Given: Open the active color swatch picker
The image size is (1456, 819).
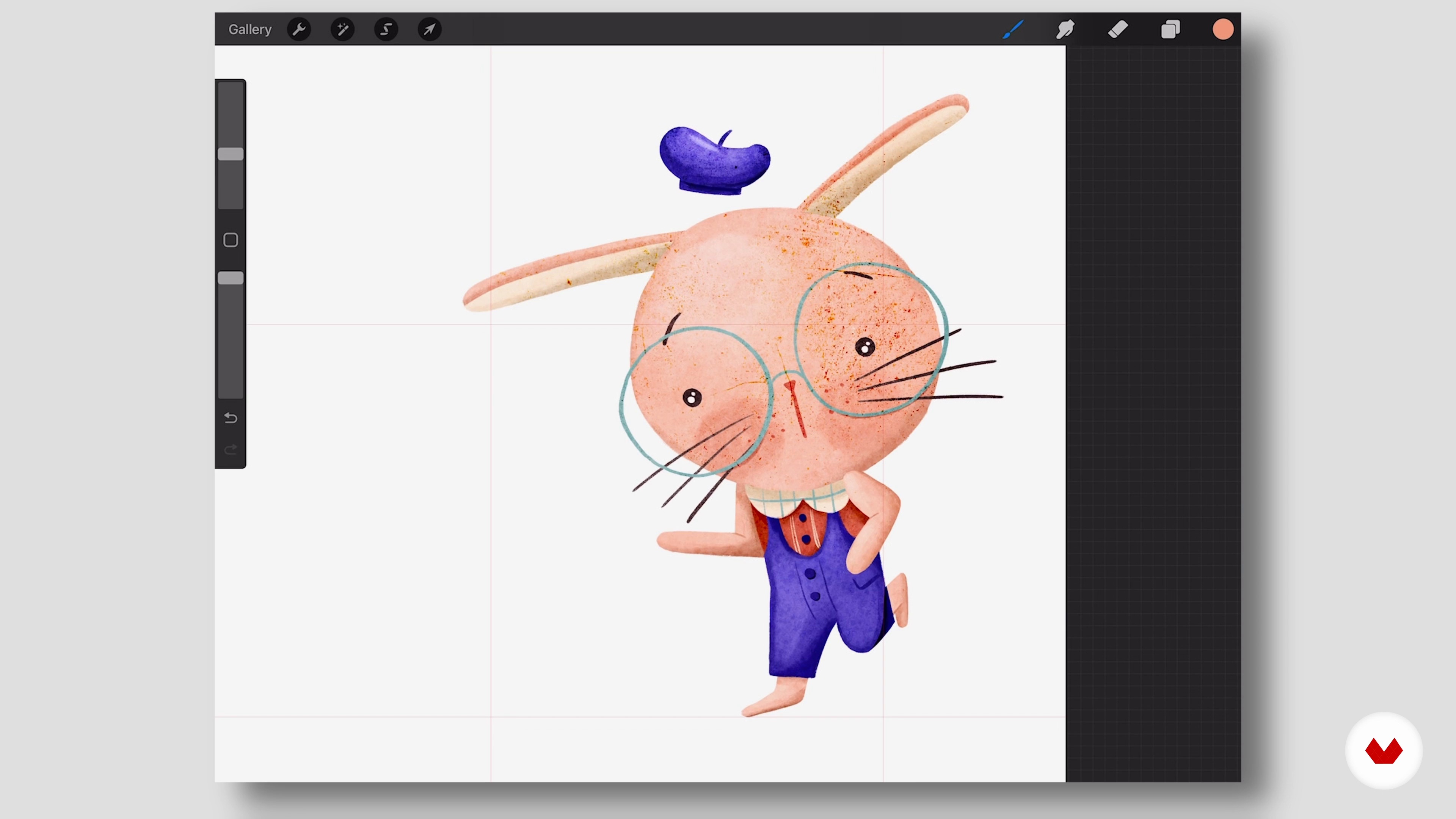Looking at the screenshot, I should [1223, 30].
